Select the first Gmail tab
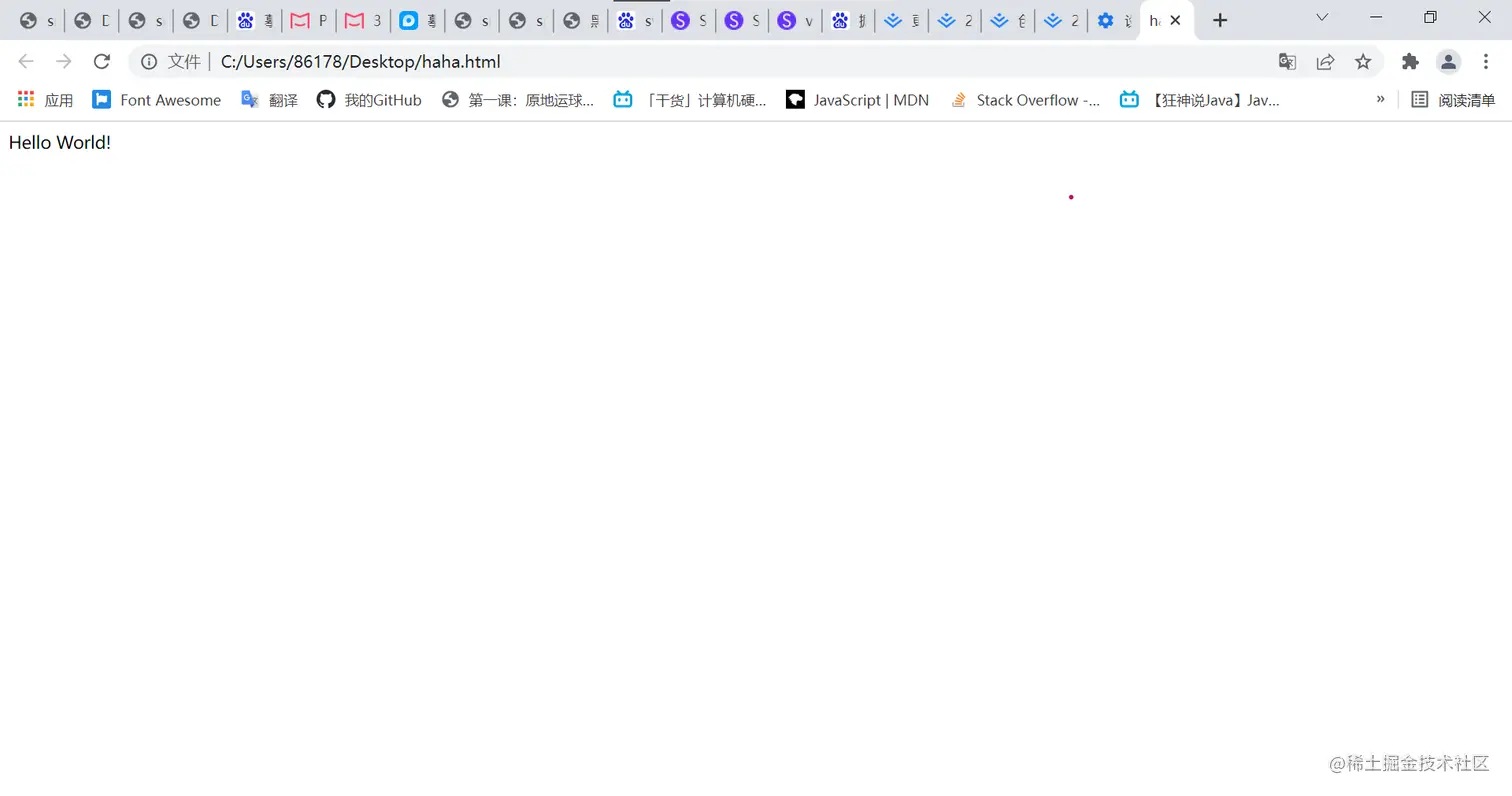The height and width of the screenshot is (796, 1512). (308, 19)
